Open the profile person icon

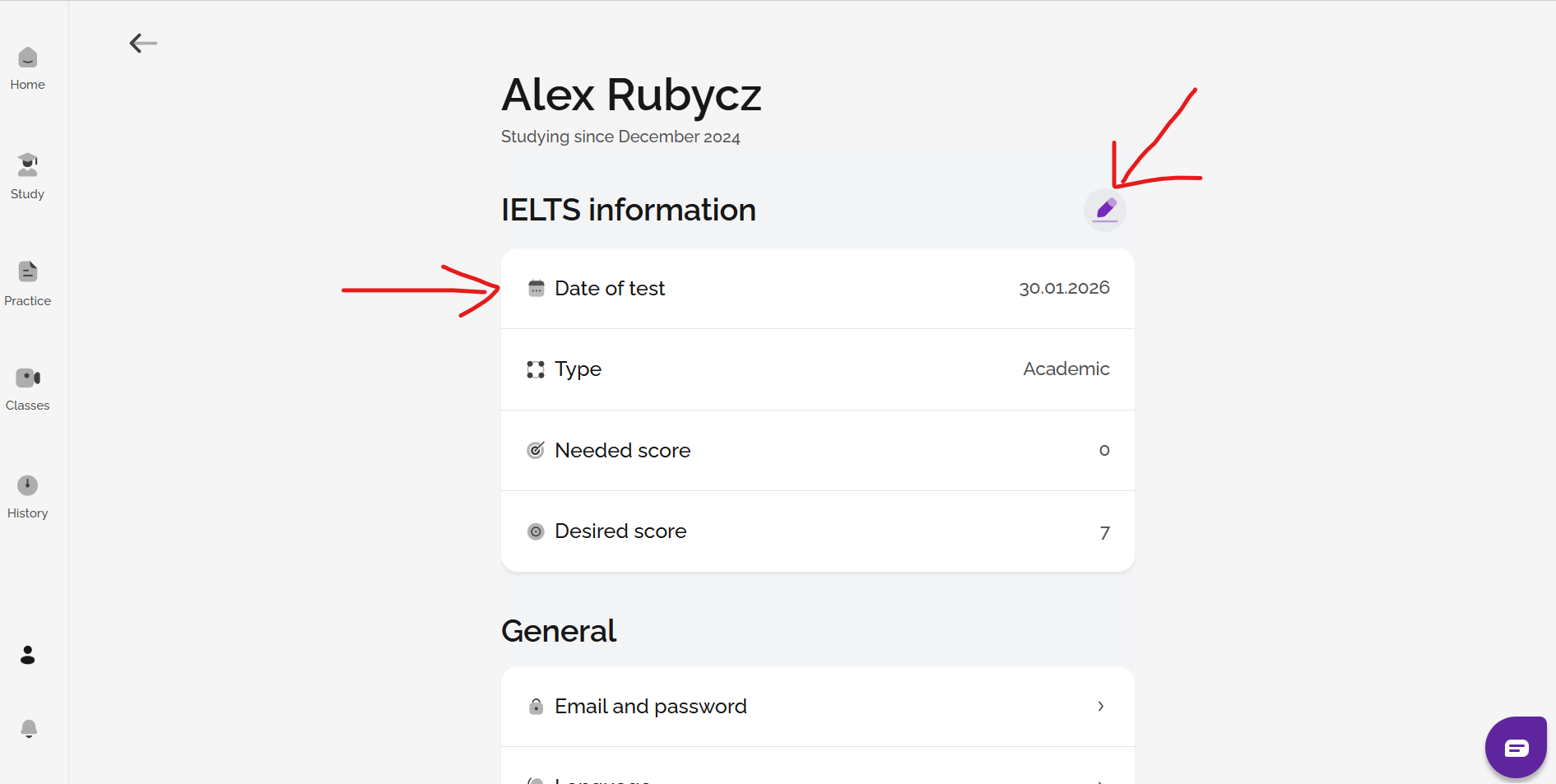tap(28, 655)
